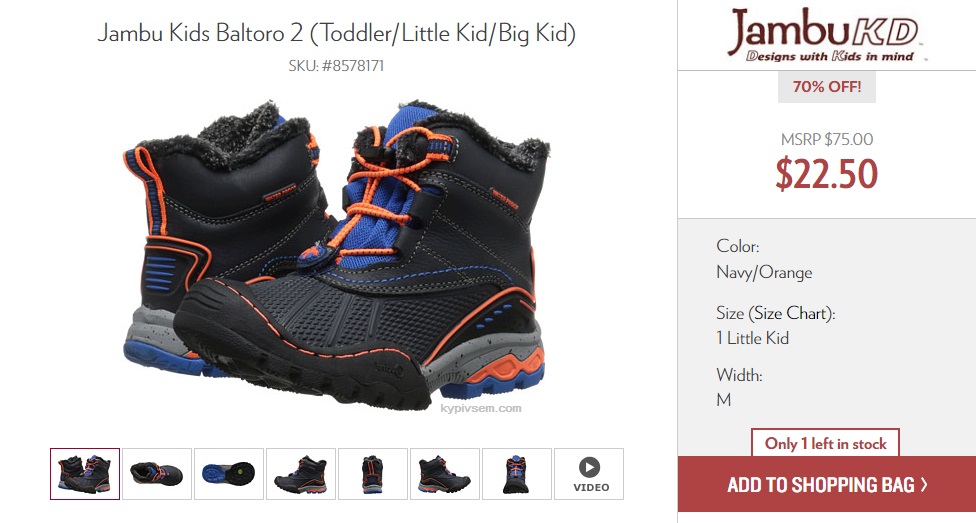Open the fourth thumbnail, outer side view

click(x=301, y=474)
